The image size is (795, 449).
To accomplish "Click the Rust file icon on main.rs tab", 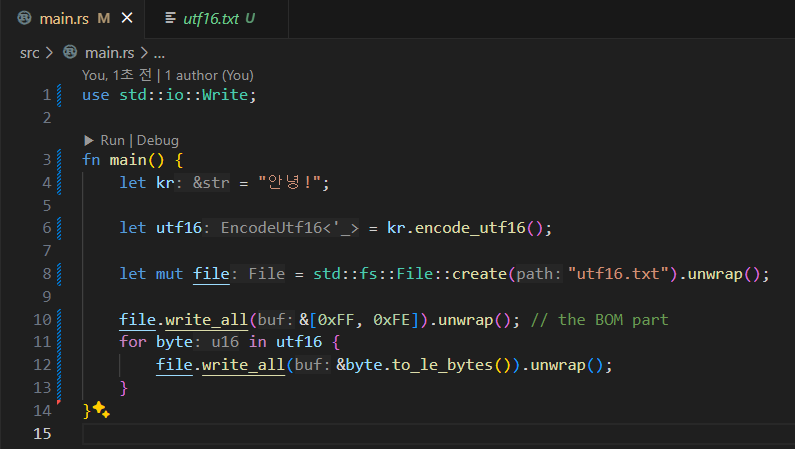I will coord(24,19).
